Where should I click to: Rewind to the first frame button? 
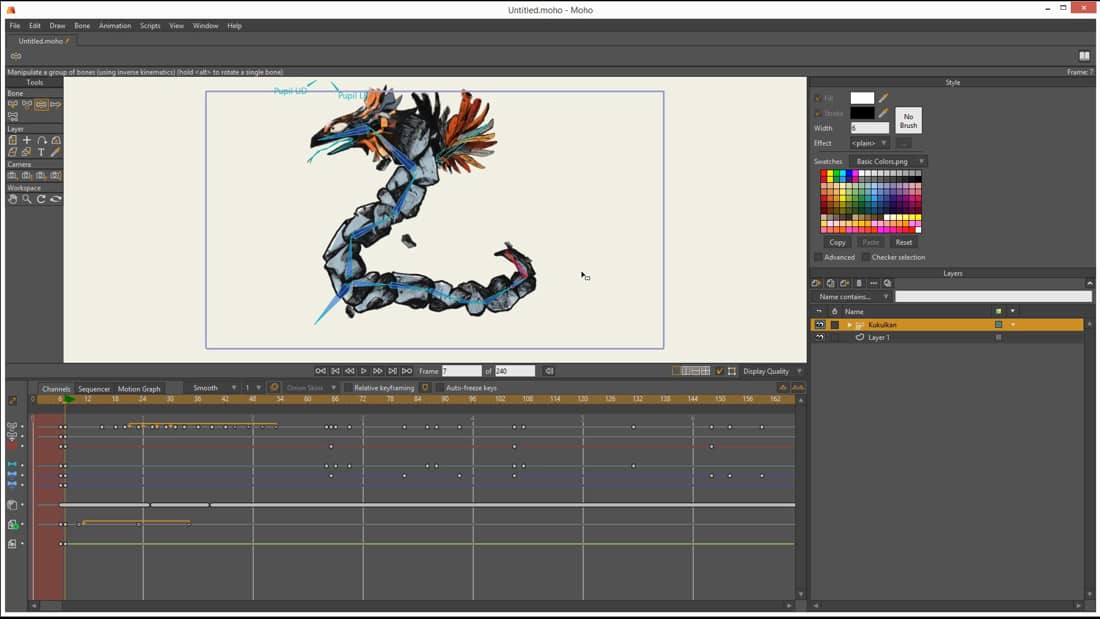click(x=321, y=371)
